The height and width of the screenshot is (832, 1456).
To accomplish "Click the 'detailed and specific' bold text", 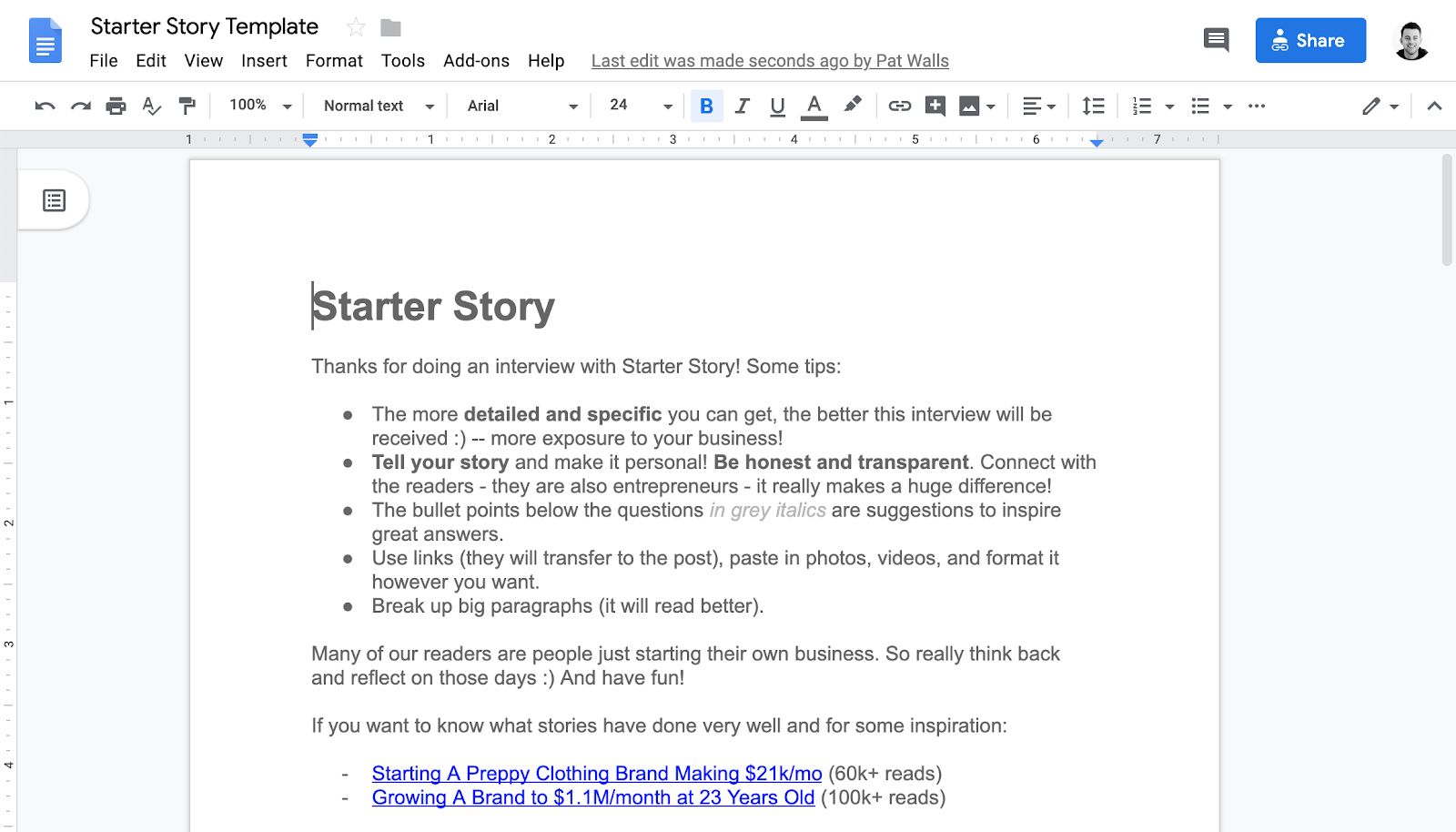I will point(562,414).
